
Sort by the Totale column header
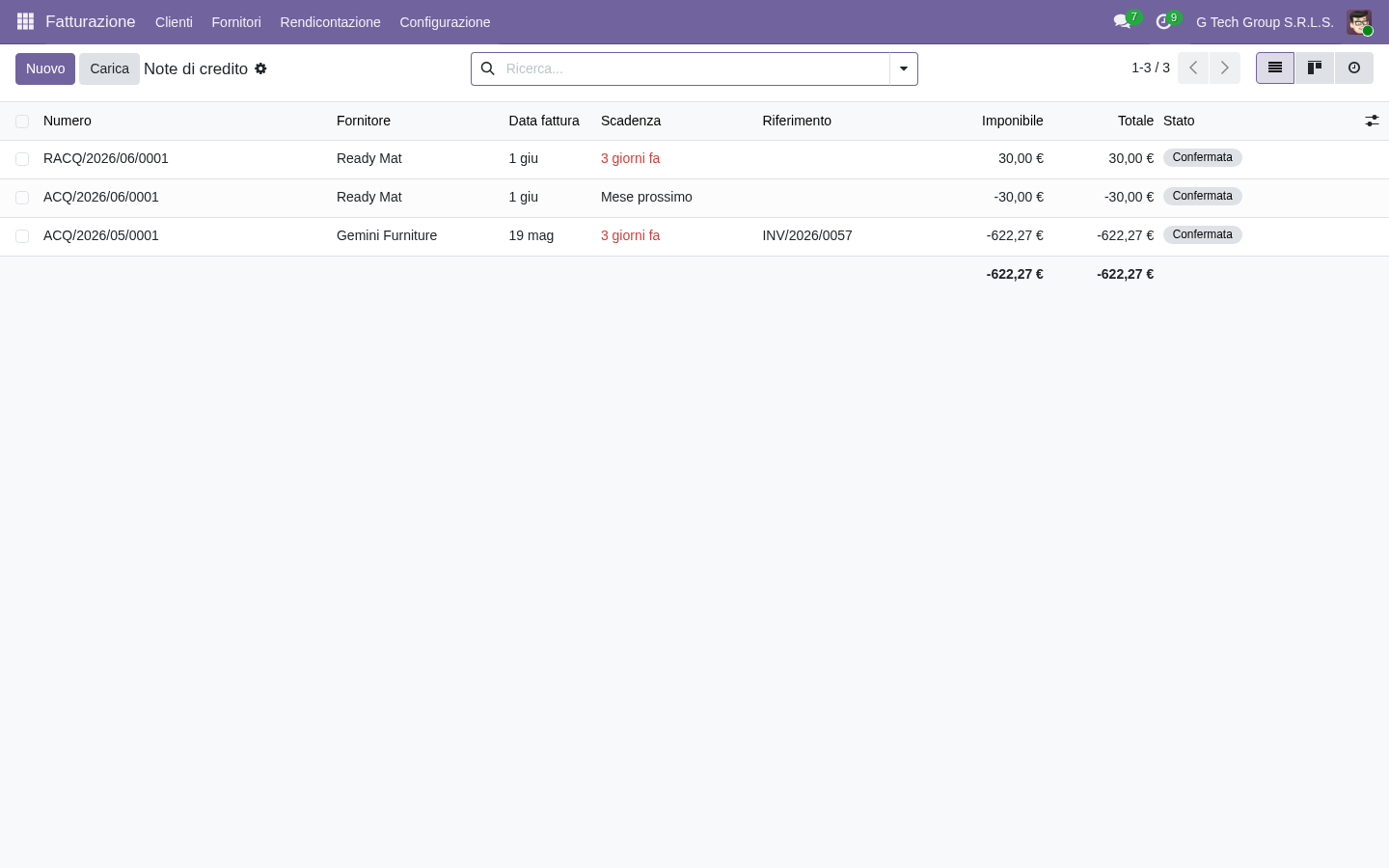pyautogui.click(x=1135, y=121)
